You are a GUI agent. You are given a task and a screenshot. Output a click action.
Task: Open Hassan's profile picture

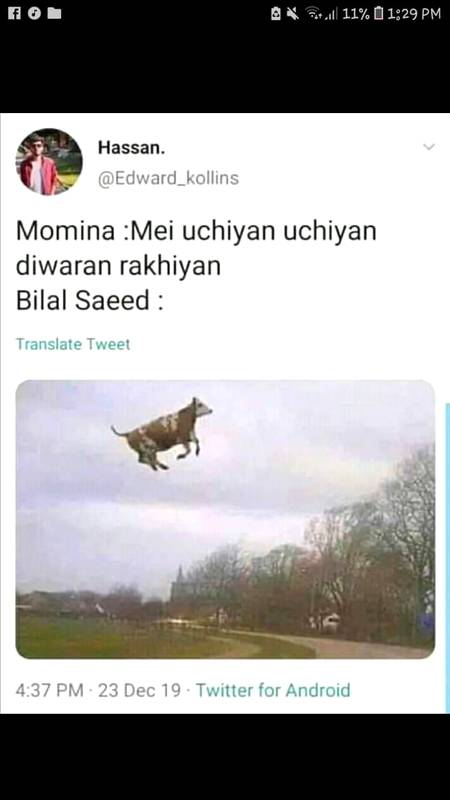[x=49, y=162]
